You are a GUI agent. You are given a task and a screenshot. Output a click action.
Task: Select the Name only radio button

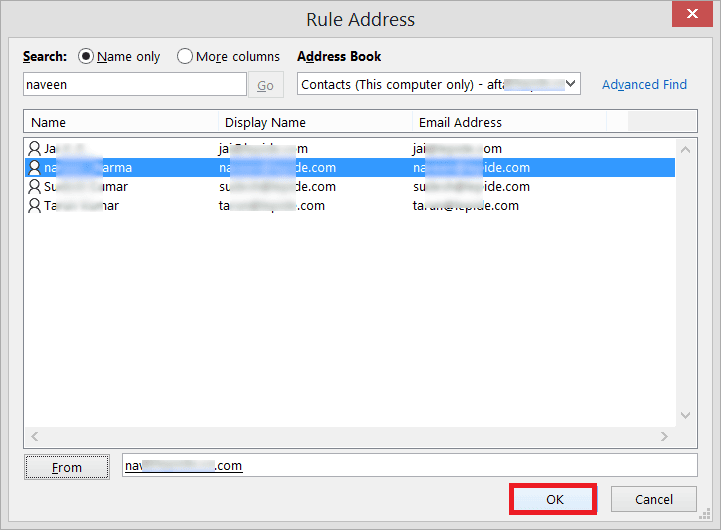coord(86,57)
